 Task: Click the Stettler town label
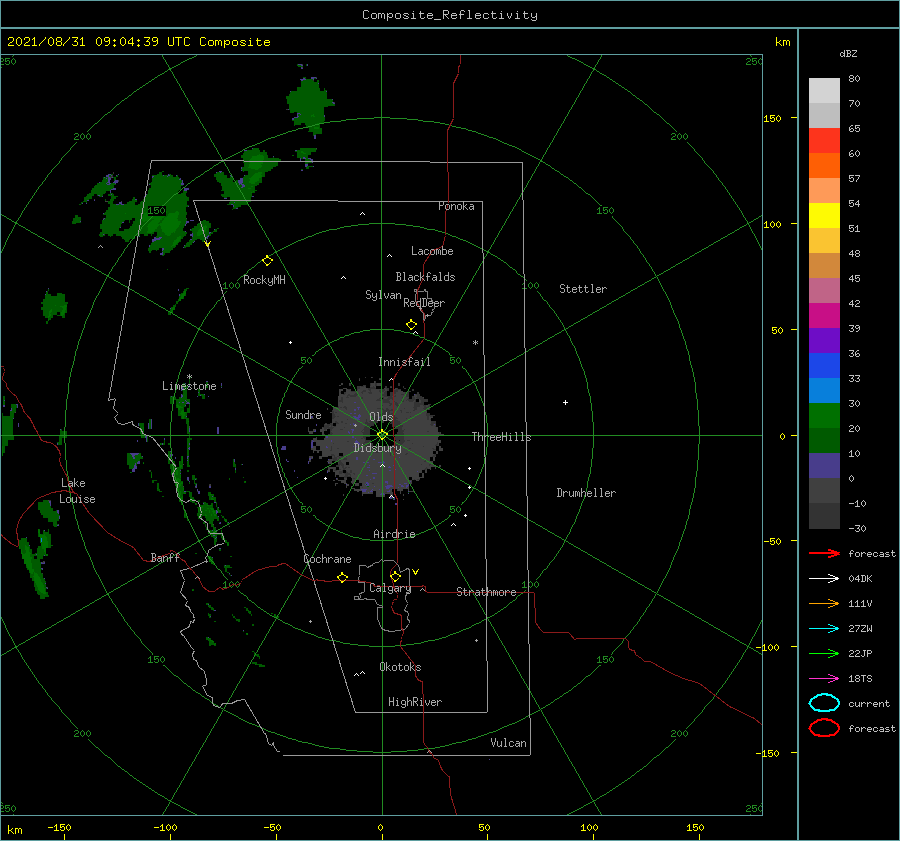pyautogui.click(x=583, y=289)
